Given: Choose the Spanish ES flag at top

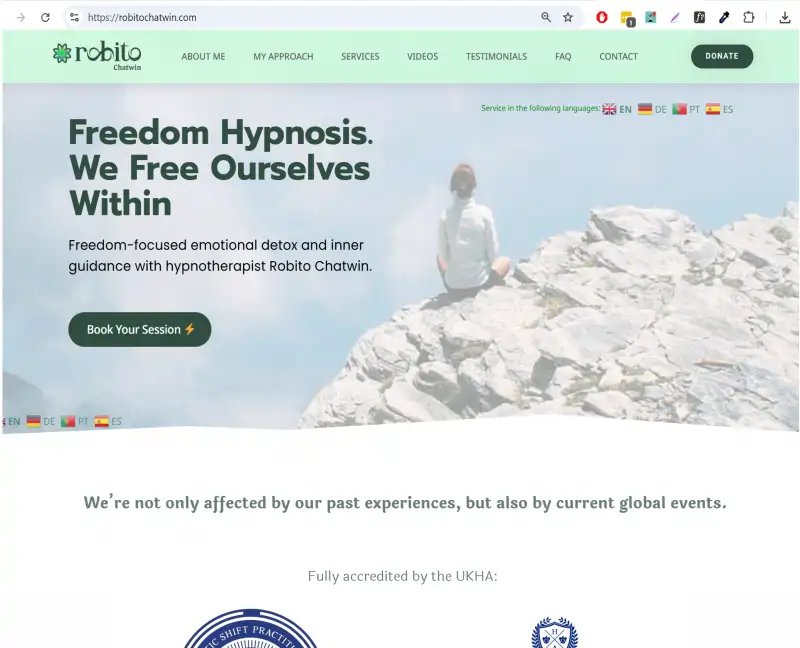Looking at the screenshot, I should pyautogui.click(x=719, y=109).
